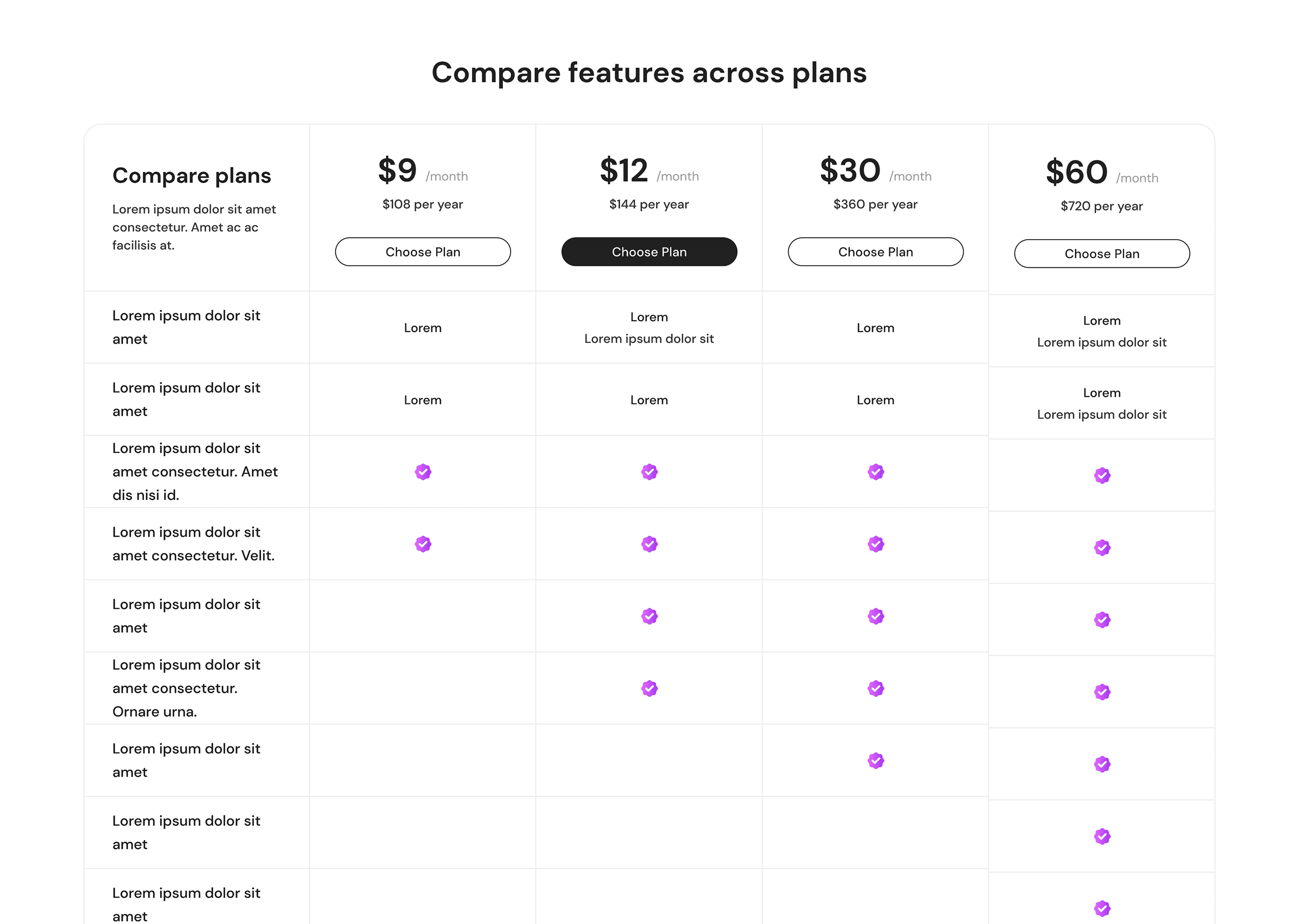This screenshot has width=1299, height=924.
Task: Click the dark Choose Plan button under $12
Action: [x=649, y=252]
